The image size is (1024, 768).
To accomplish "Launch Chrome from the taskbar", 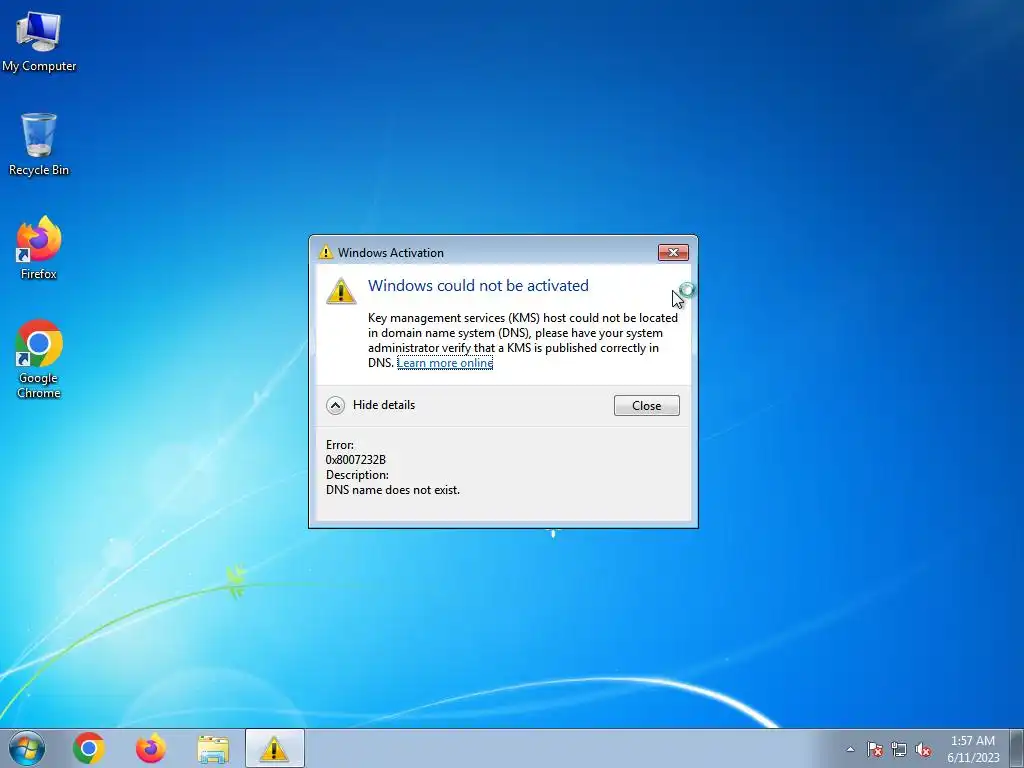I will (x=89, y=748).
